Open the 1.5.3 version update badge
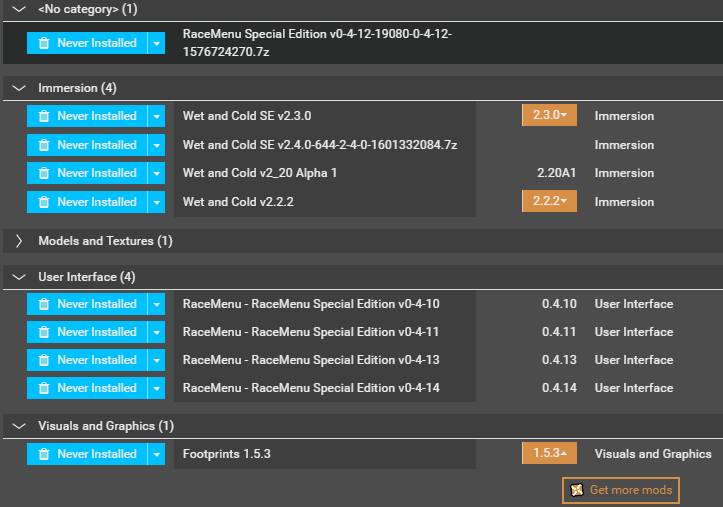Image resolution: width=723 pixels, height=507 pixels. coord(549,453)
